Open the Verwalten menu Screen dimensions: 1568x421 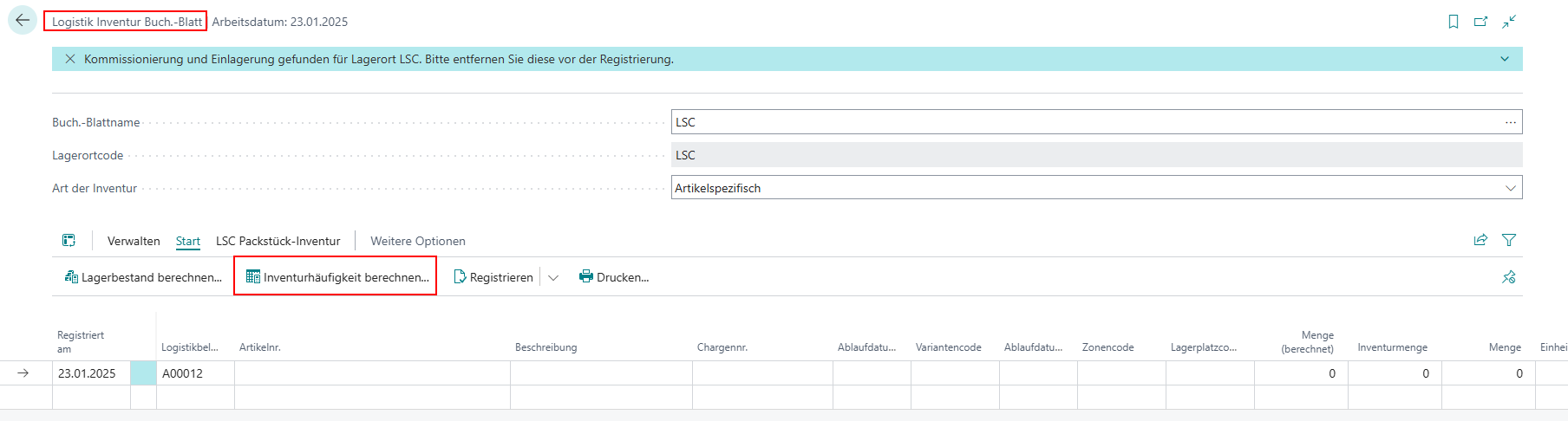coord(134,241)
